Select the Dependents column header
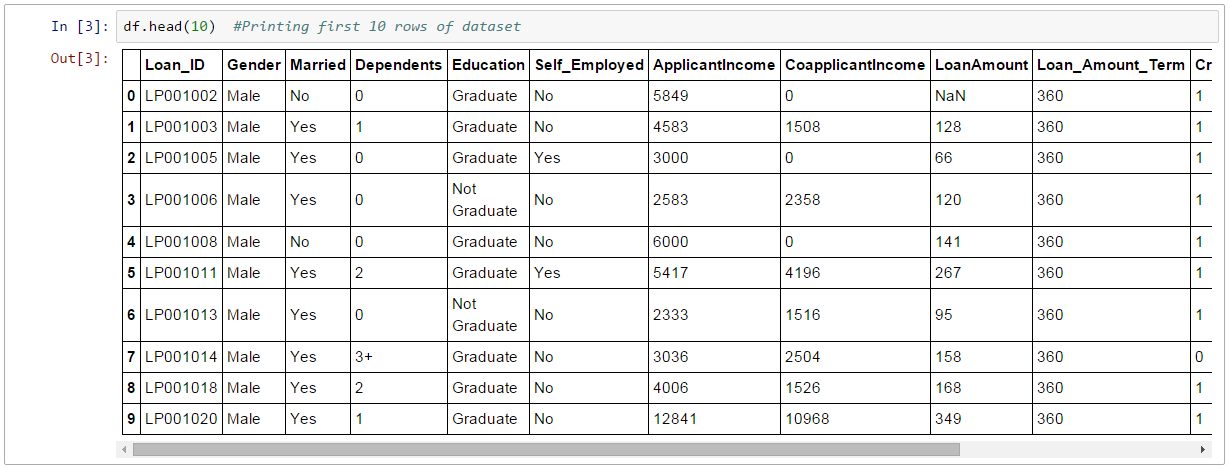 click(398, 65)
